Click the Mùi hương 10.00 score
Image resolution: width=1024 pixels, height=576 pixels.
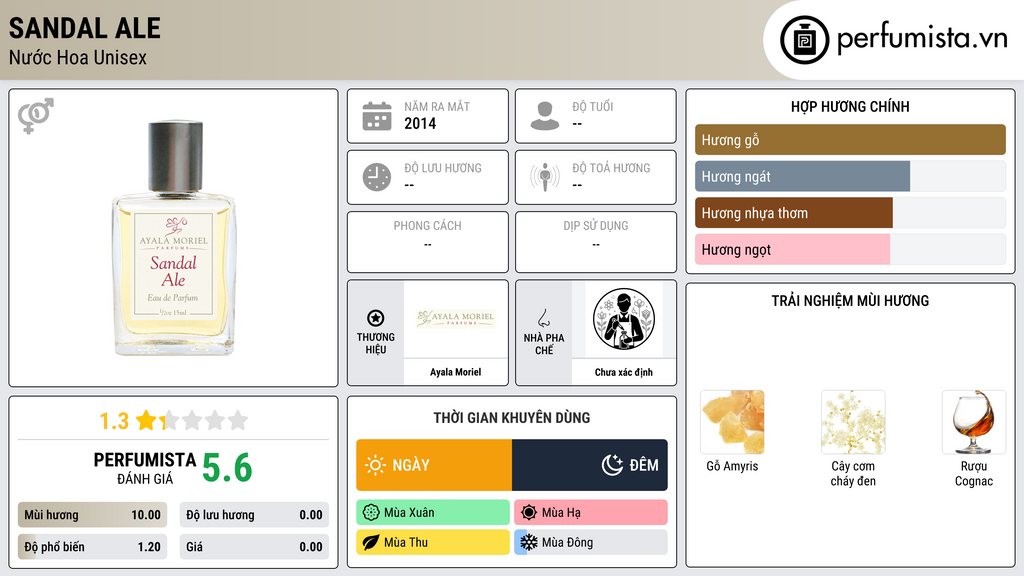tap(92, 515)
